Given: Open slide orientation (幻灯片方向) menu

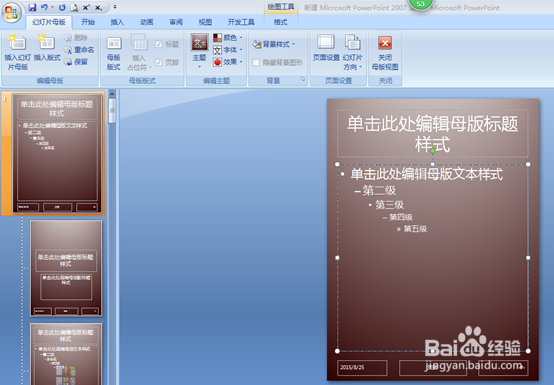Looking at the screenshot, I should point(352,52).
